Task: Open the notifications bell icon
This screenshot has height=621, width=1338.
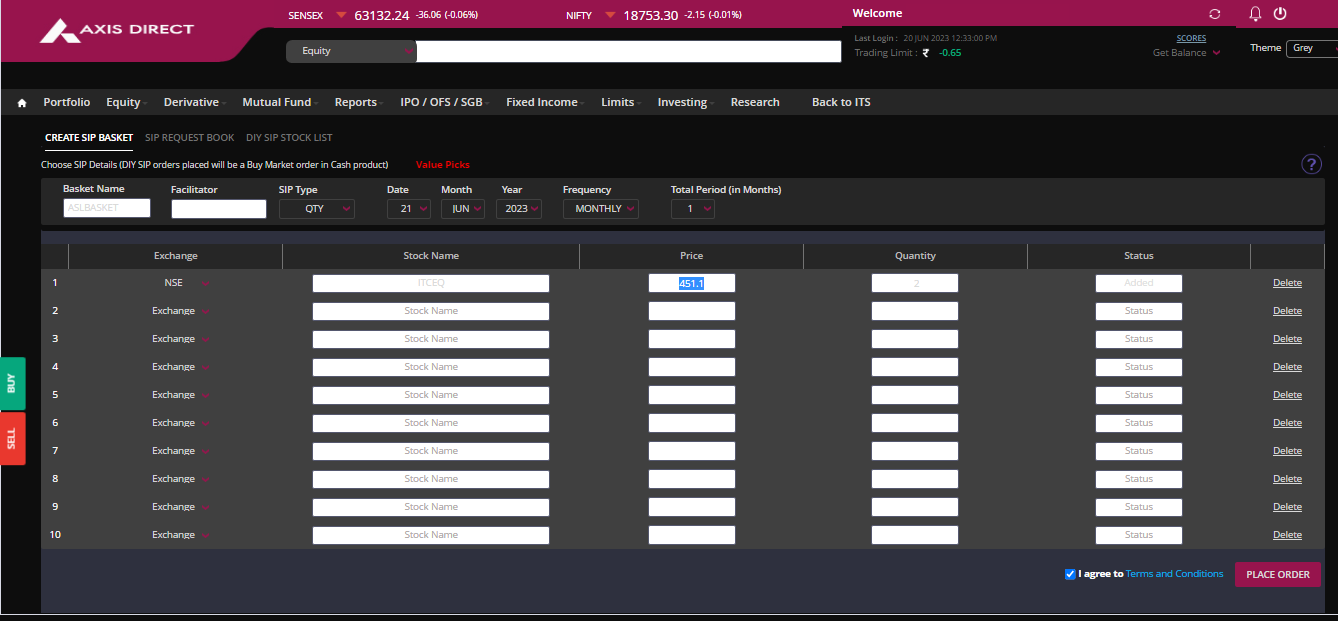Action: pos(1255,14)
